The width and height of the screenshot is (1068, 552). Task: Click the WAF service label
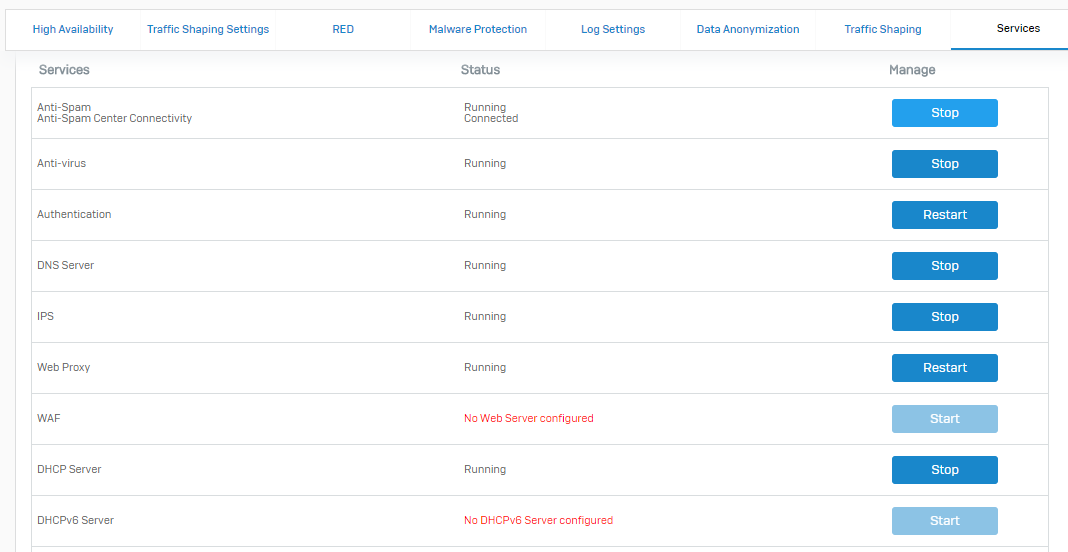click(48, 418)
